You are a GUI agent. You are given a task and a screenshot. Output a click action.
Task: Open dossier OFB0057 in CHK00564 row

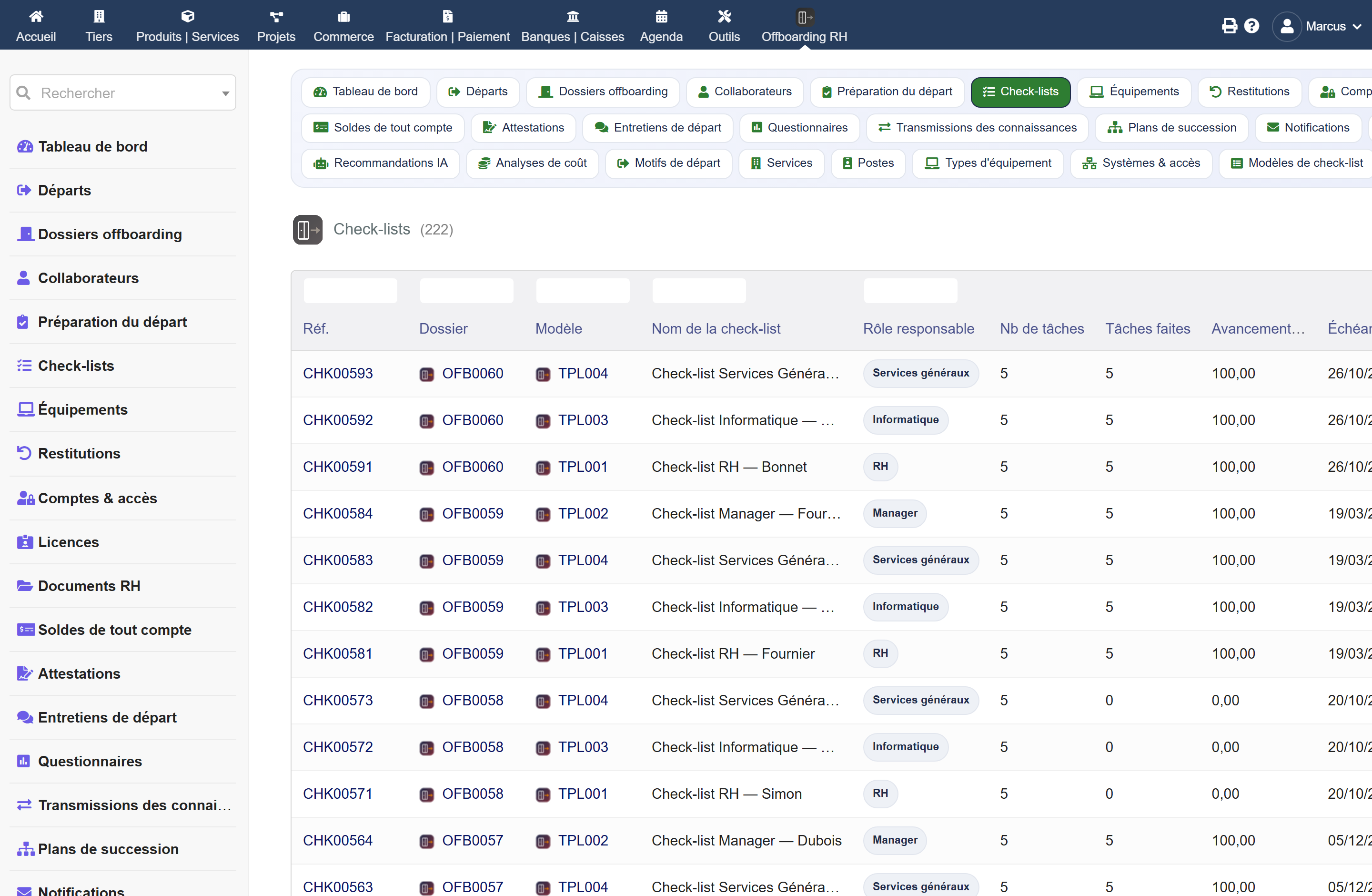(x=473, y=841)
